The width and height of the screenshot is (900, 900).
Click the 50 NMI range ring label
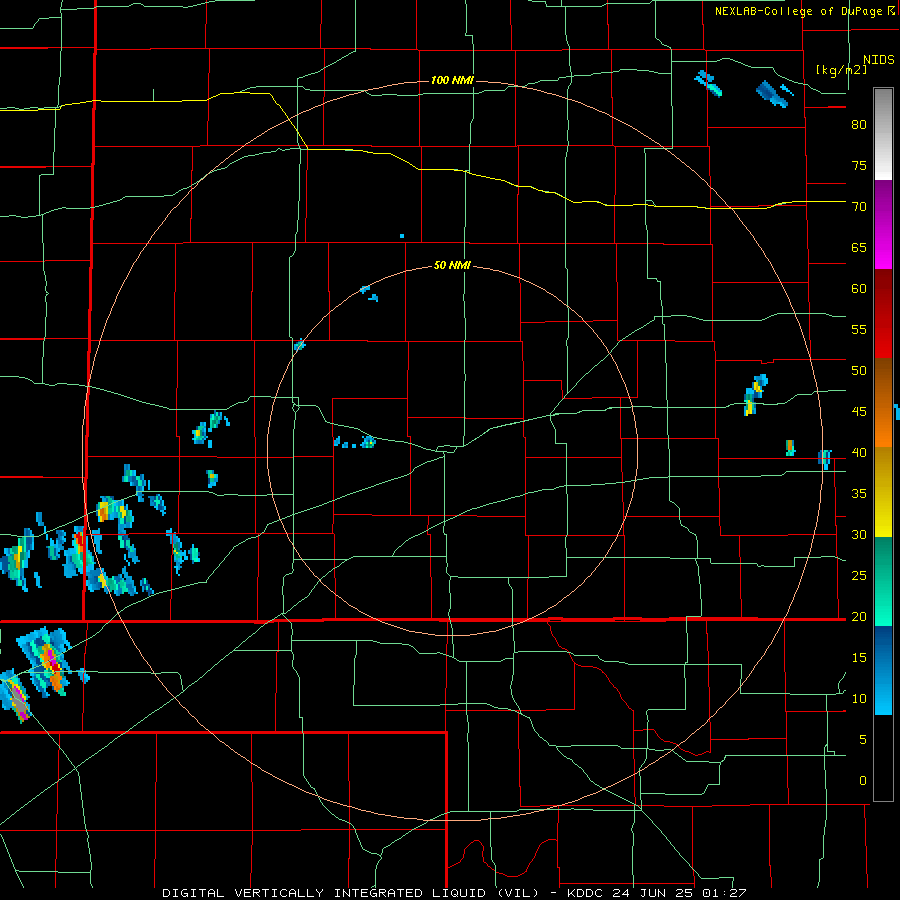(x=452, y=265)
